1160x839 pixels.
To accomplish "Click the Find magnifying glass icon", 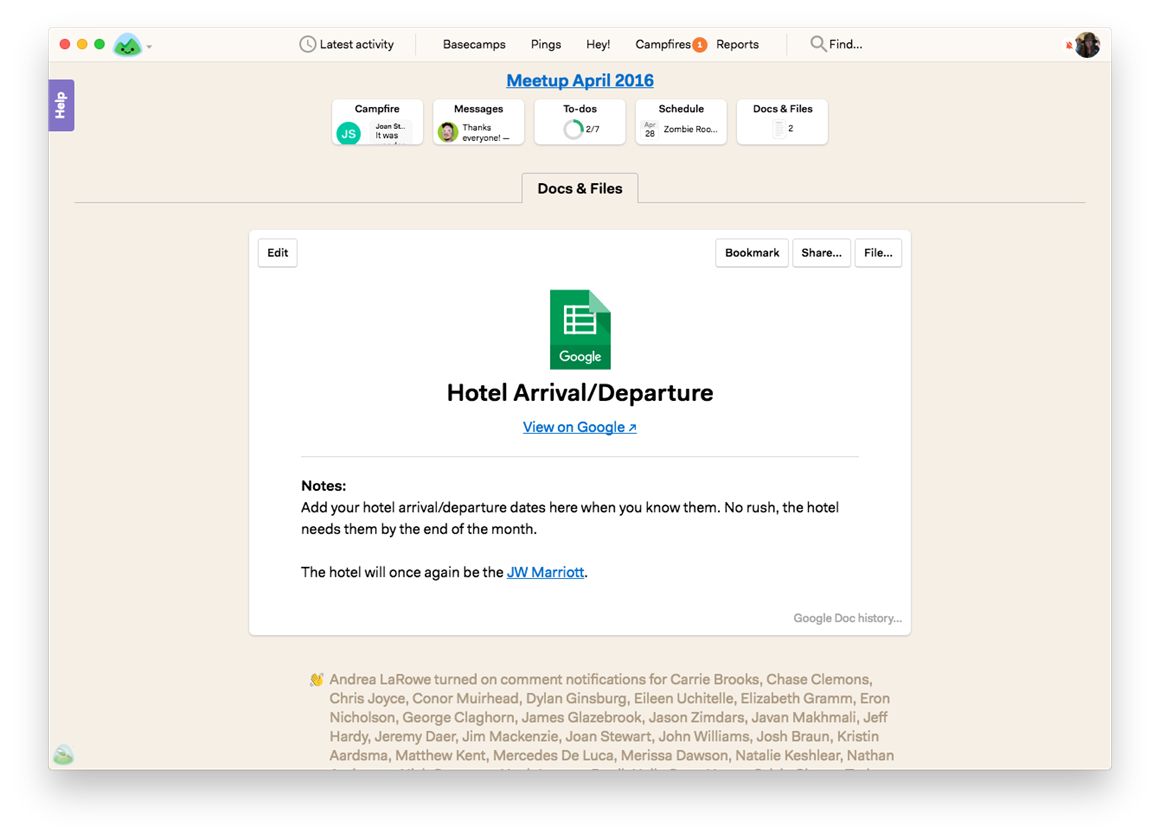I will click(817, 44).
